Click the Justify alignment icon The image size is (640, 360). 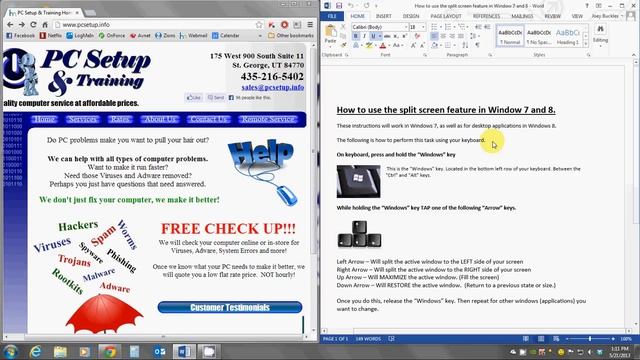(461, 36)
